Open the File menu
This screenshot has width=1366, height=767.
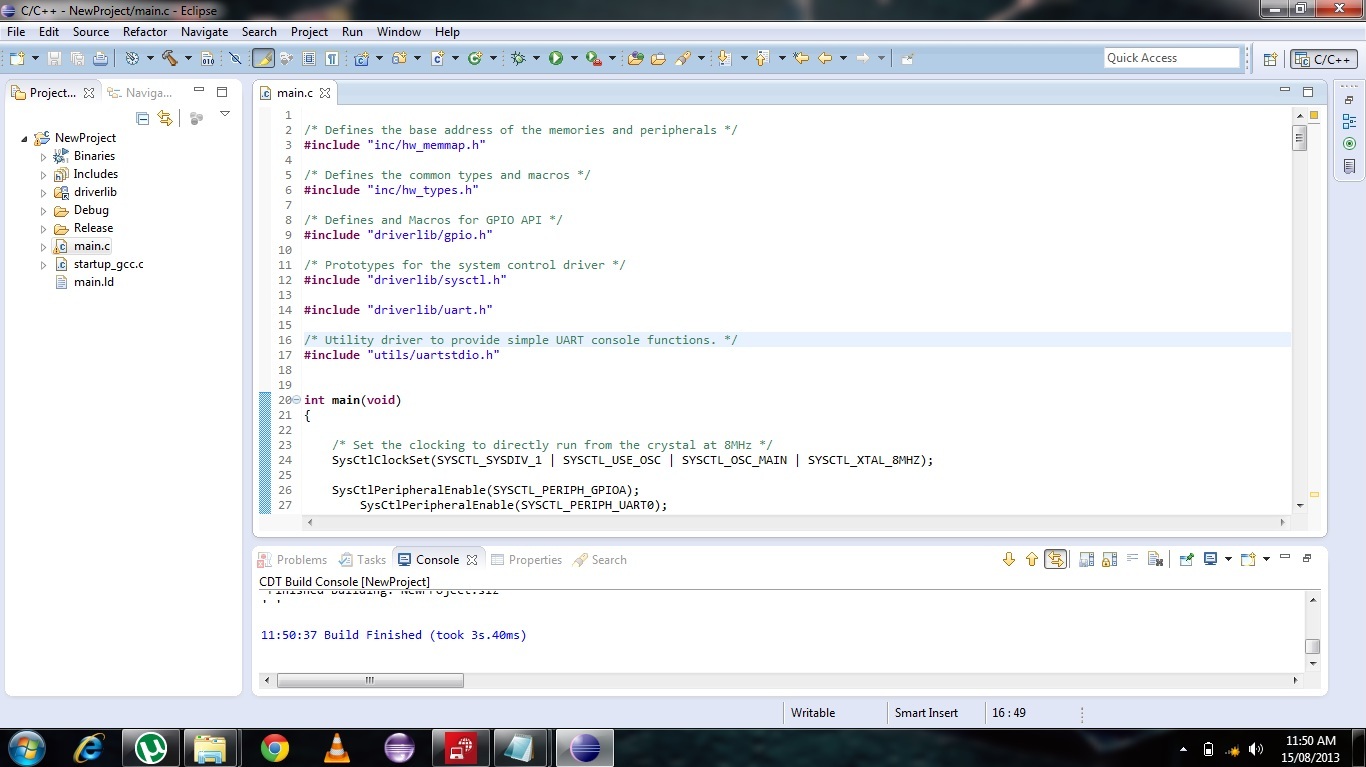(16, 32)
